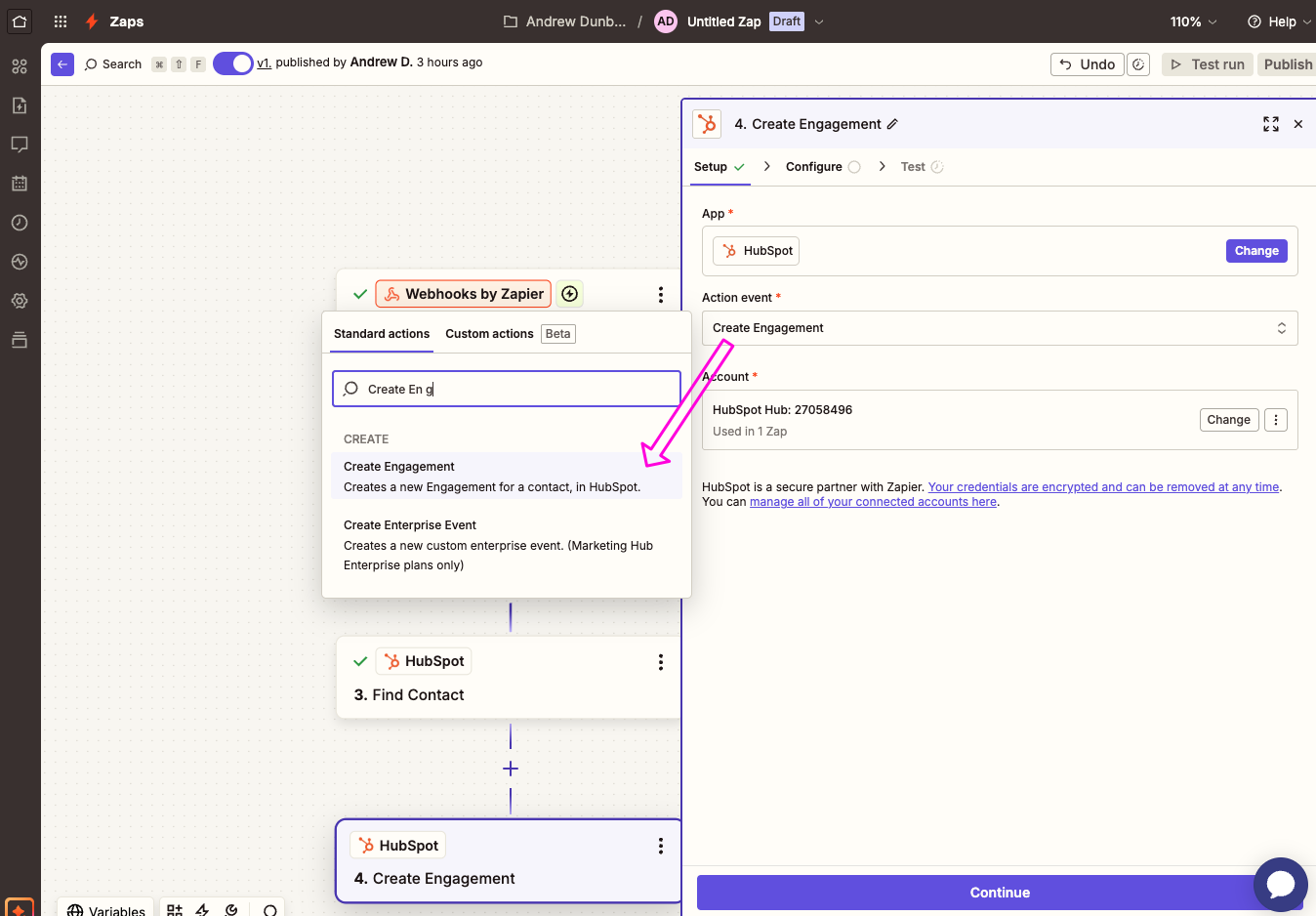Open the chat support bubble
The image size is (1316, 916).
(x=1280, y=885)
